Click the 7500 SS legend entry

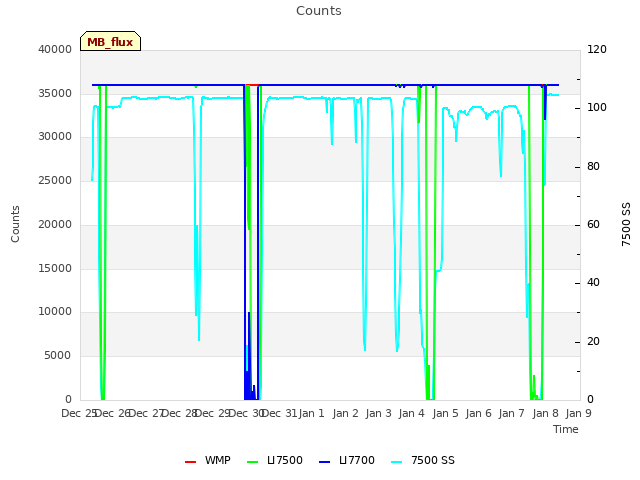(x=422, y=460)
